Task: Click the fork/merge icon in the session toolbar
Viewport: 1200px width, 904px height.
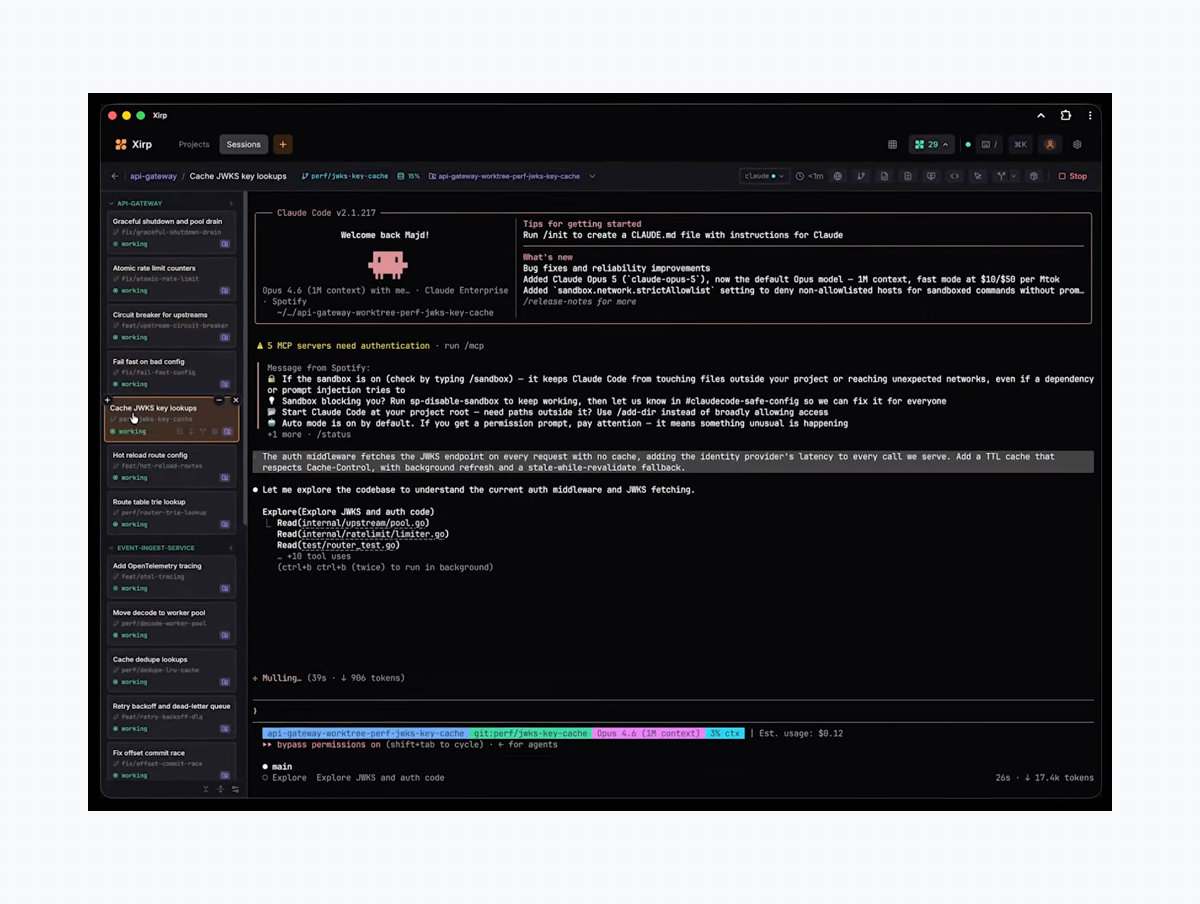Action: point(1001,176)
